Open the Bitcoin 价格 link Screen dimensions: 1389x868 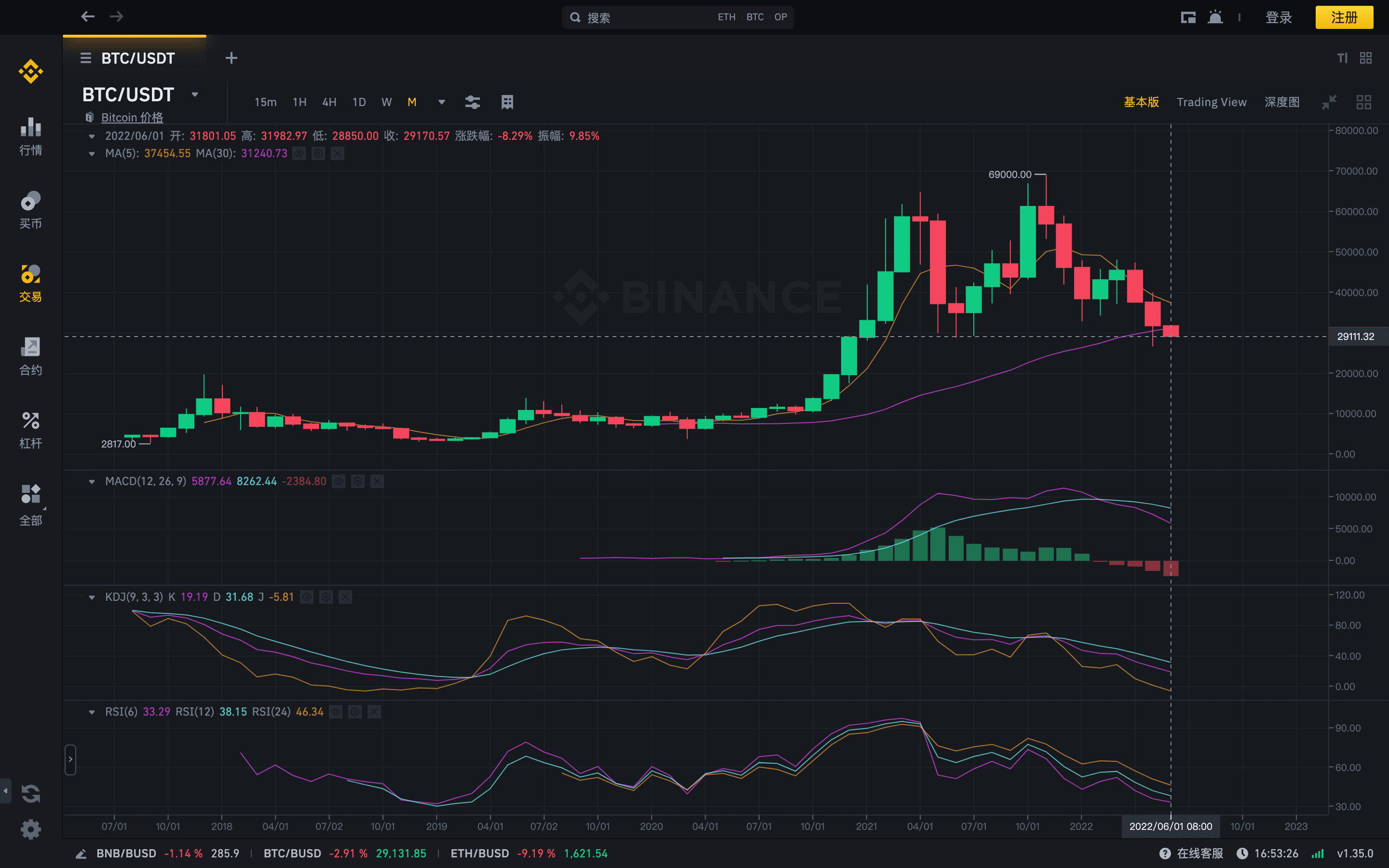coord(132,117)
